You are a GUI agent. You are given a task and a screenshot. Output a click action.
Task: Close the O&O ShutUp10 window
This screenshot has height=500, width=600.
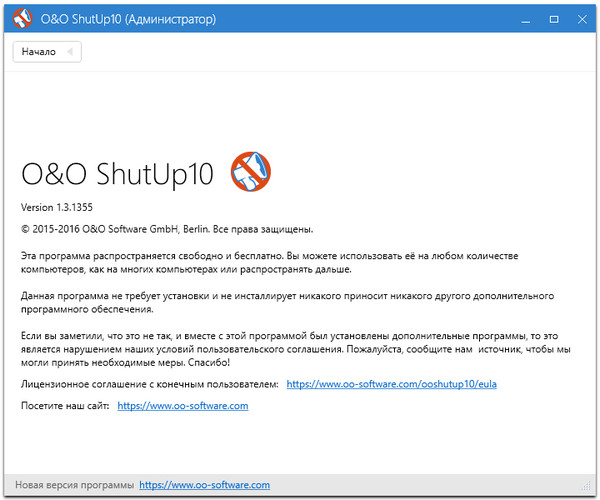tap(577, 17)
